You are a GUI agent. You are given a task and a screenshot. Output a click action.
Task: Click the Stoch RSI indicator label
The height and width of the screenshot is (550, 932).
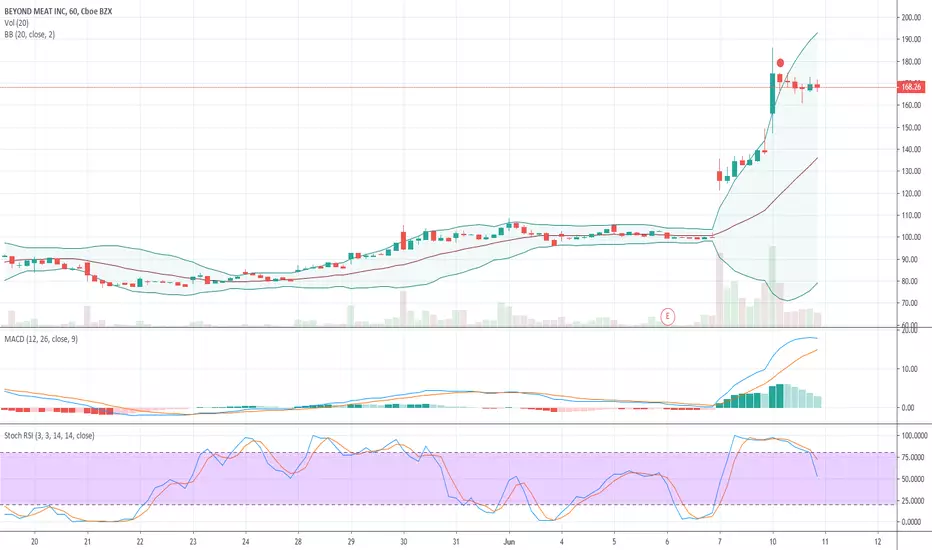(49, 436)
